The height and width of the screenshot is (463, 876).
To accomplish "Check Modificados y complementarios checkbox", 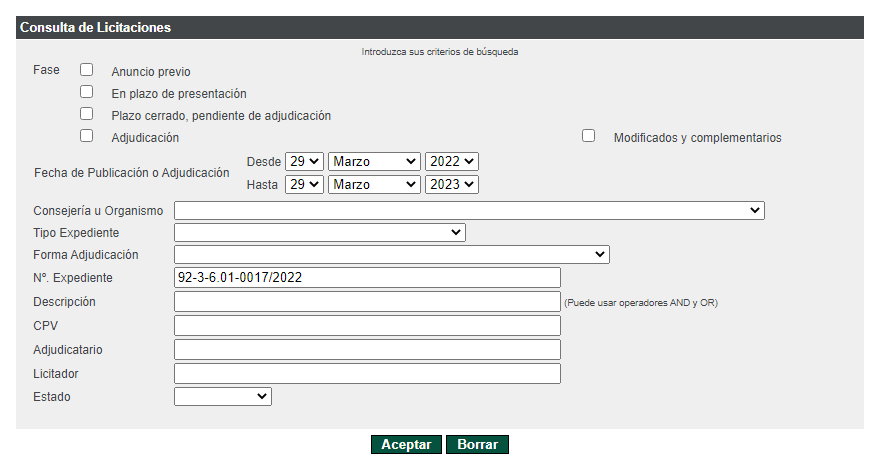I will tap(588, 136).
